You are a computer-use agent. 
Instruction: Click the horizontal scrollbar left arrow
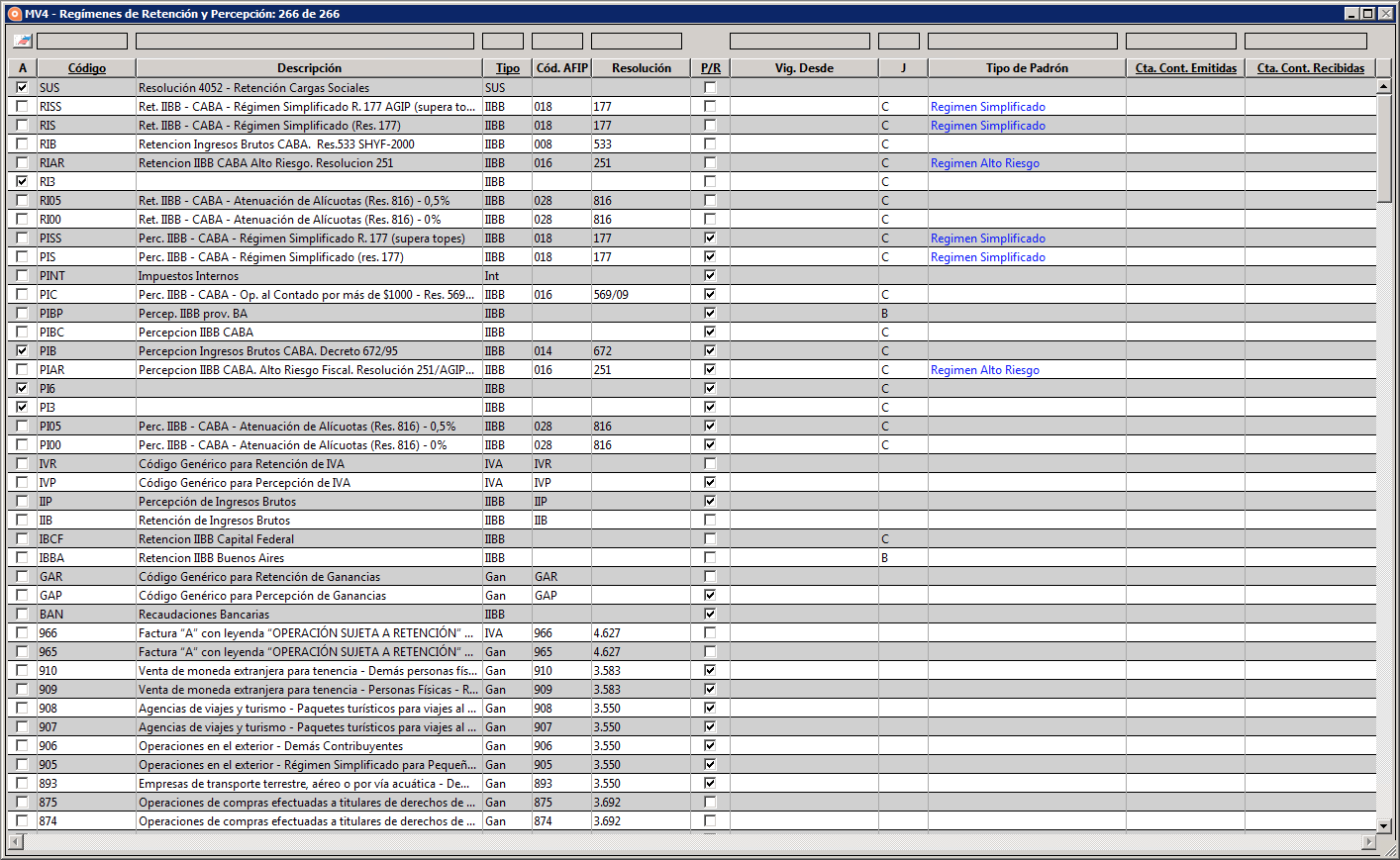click(15, 842)
